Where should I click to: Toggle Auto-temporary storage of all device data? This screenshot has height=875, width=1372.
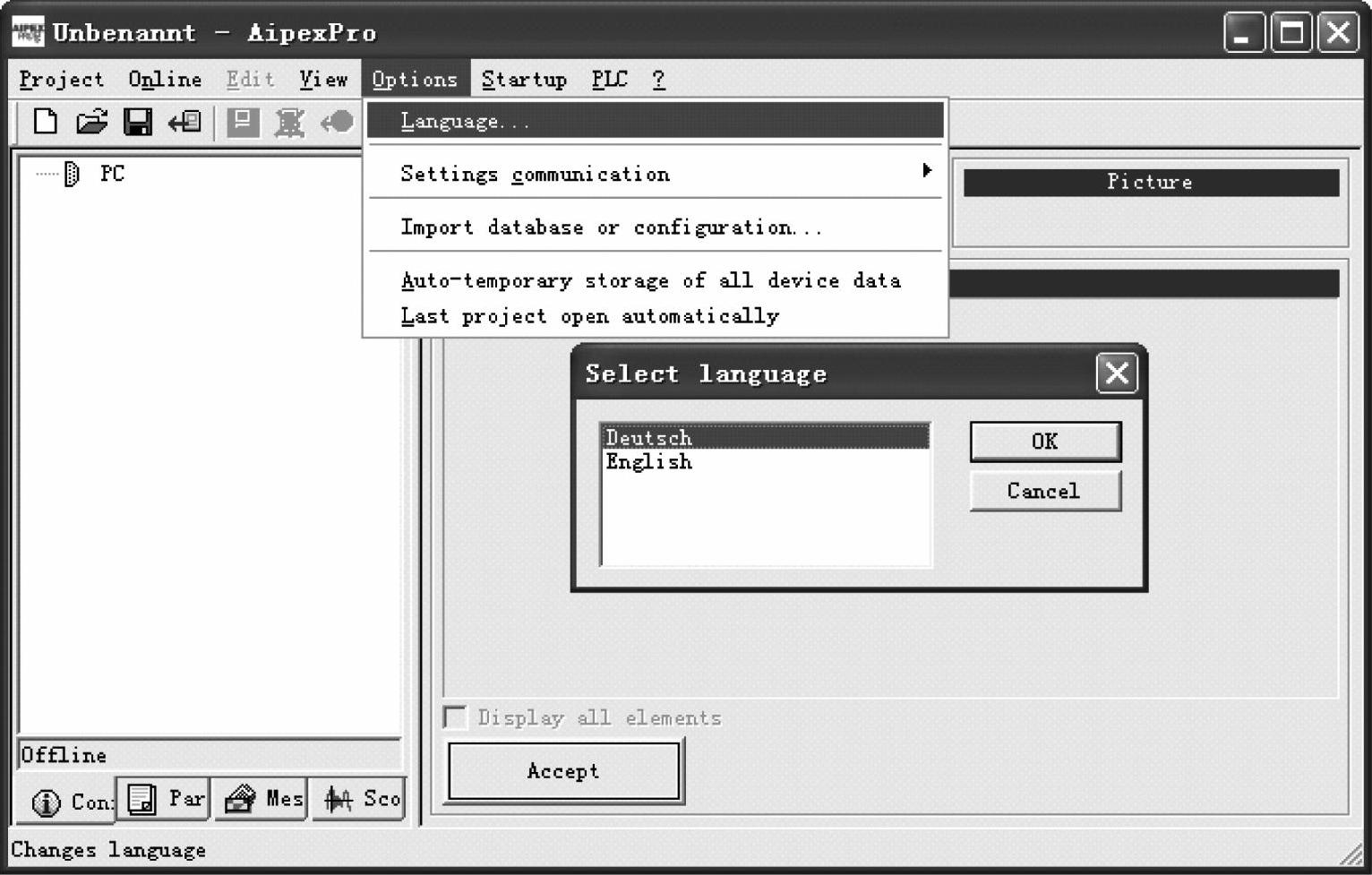[x=655, y=280]
